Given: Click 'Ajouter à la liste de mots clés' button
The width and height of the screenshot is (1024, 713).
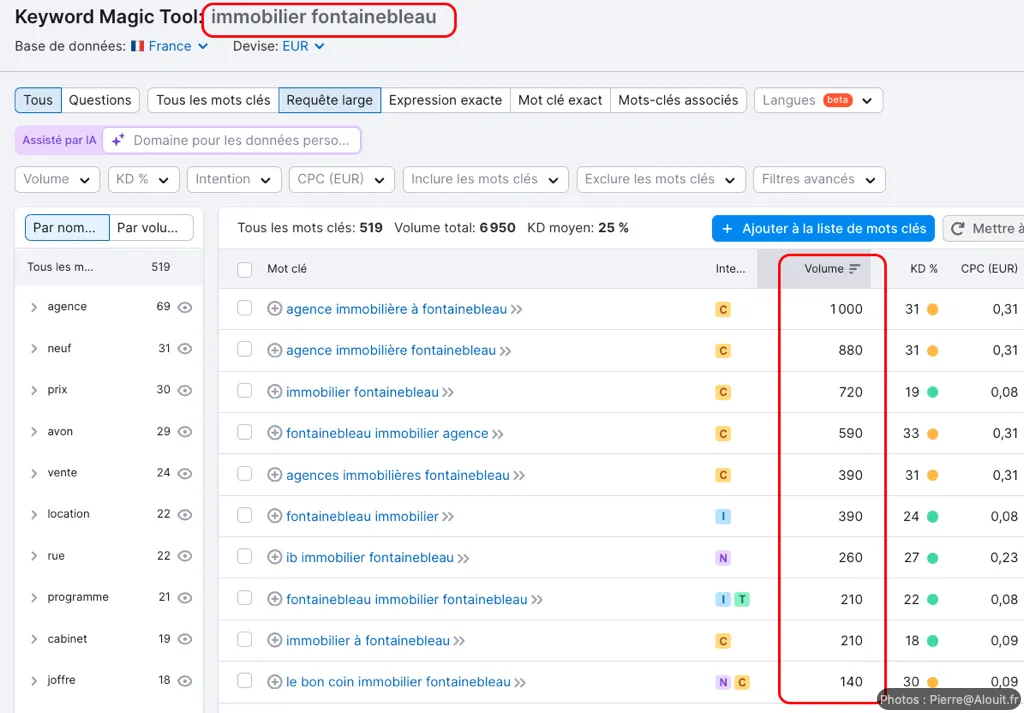Looking at the screenshot, I should click(x=823, y=229).
